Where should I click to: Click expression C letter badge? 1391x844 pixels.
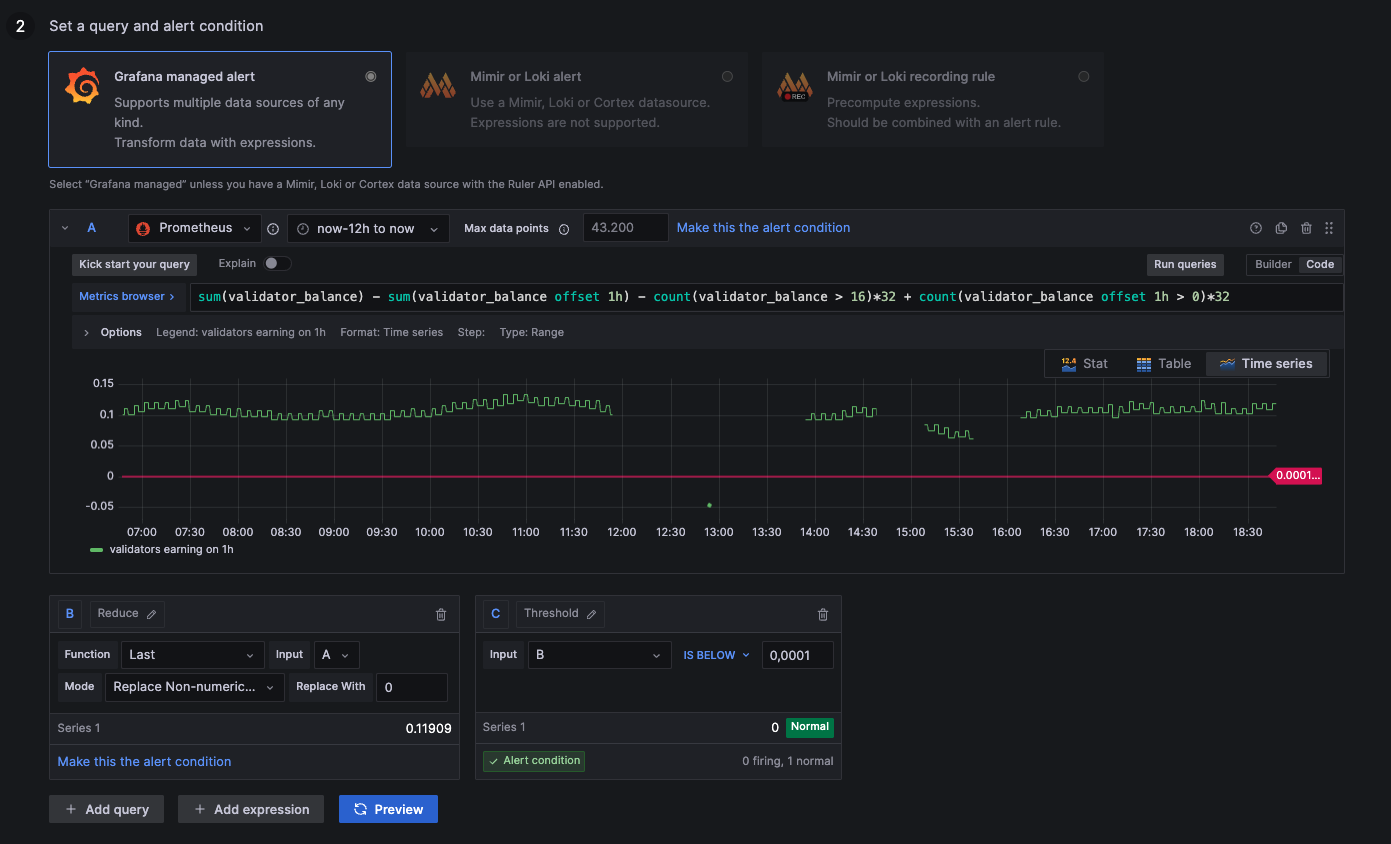click(496, 614)
